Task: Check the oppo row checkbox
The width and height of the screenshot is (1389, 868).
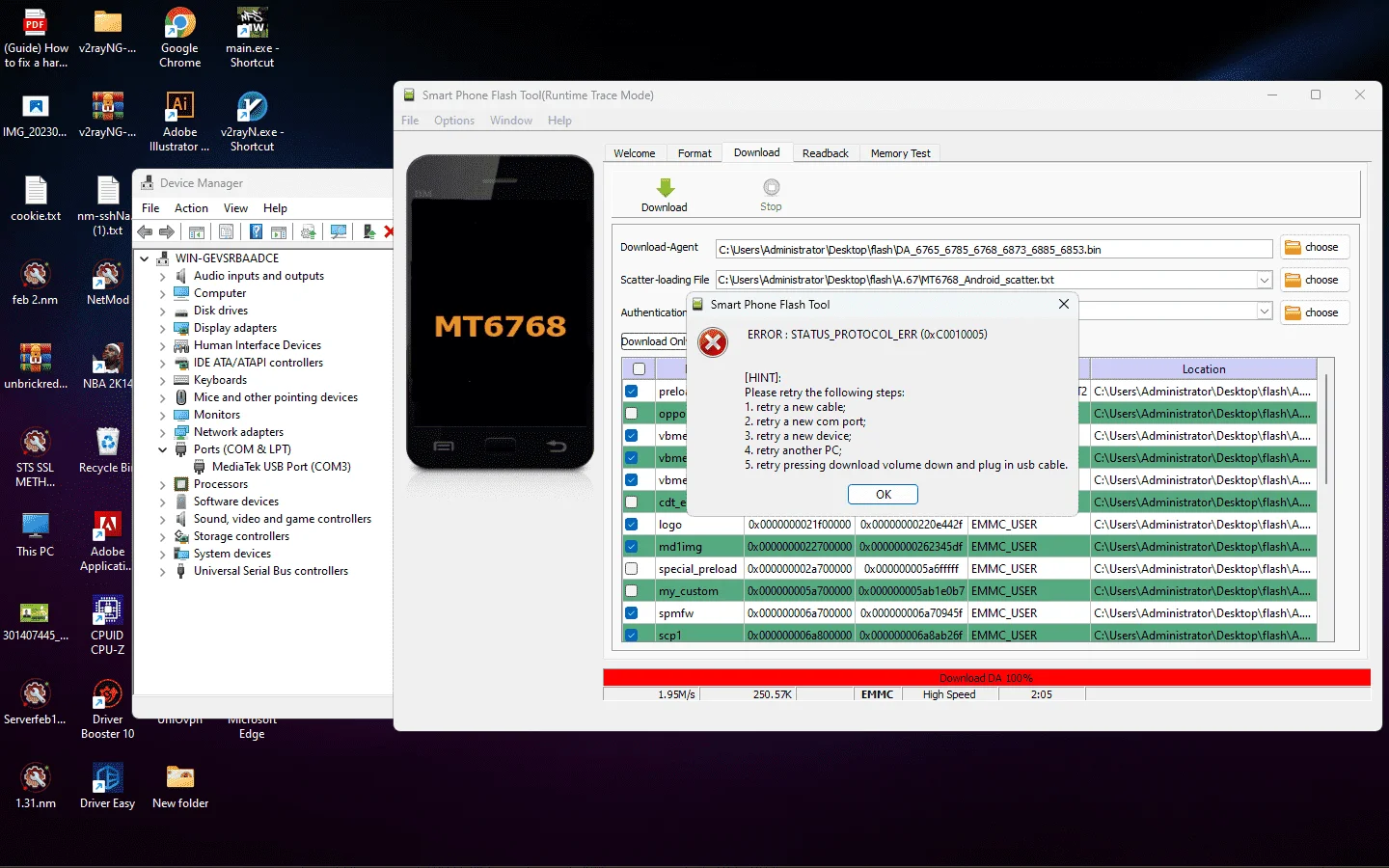Action: coord(632,414)
